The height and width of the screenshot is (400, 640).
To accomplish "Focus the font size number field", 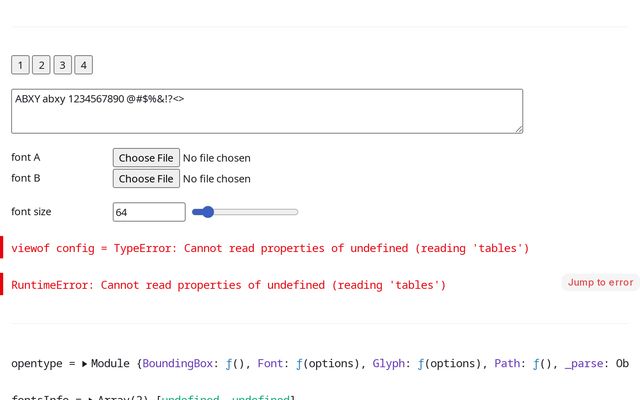I will [x=149, y=212].
